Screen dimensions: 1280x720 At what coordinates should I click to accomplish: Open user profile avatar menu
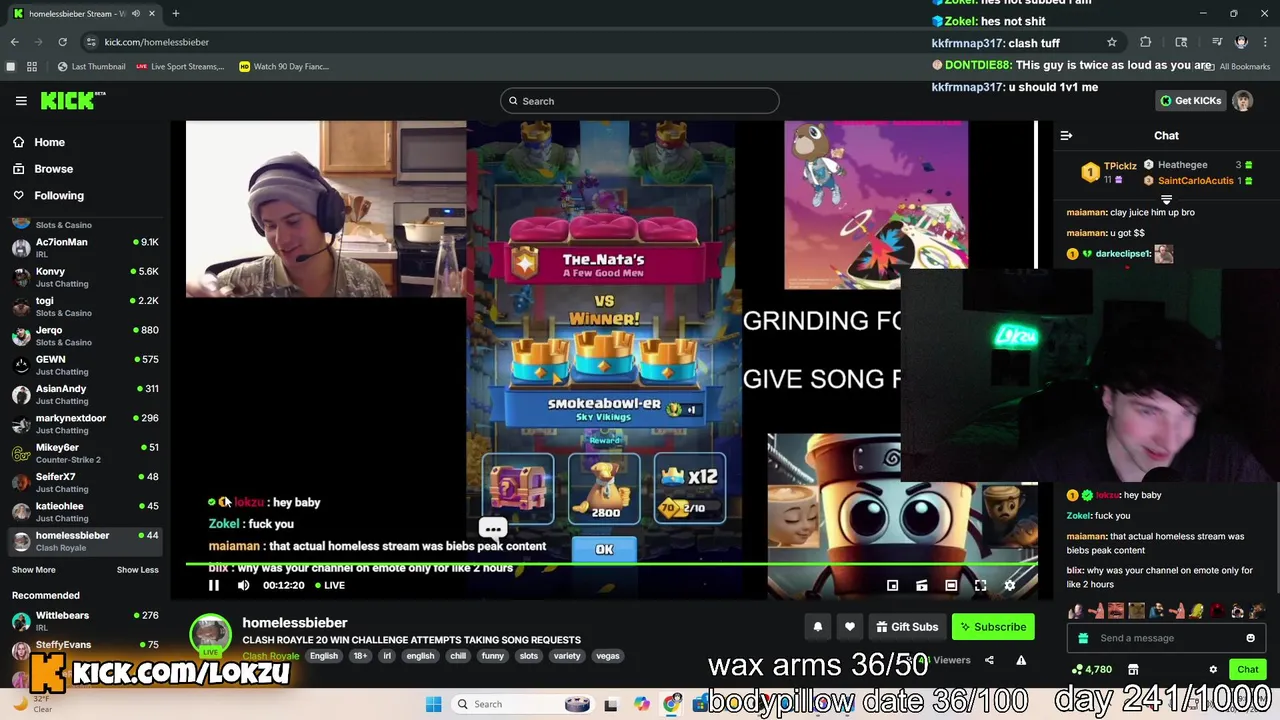(1242, 101)
